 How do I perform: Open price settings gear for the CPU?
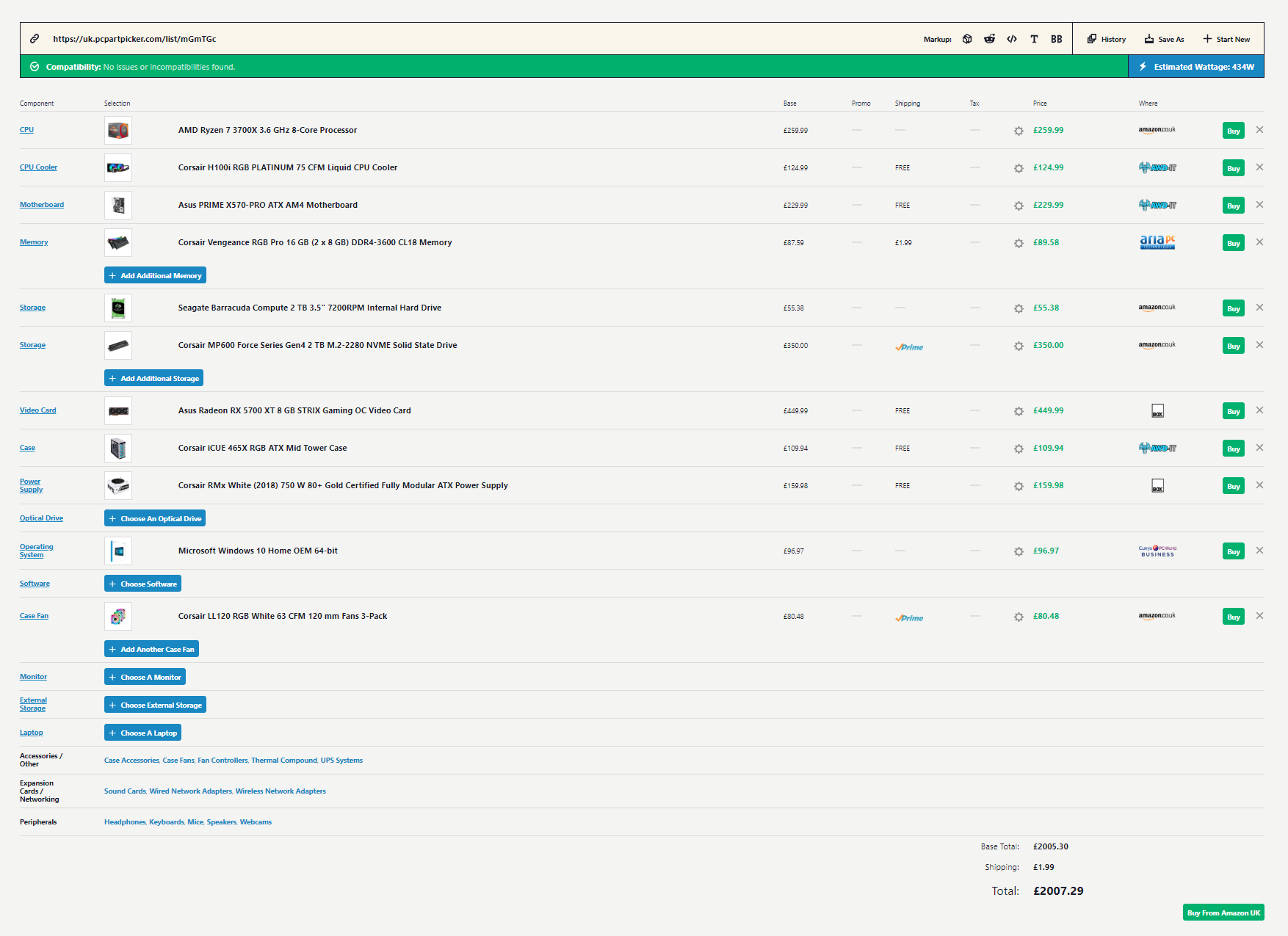(x=1019, y=131)
